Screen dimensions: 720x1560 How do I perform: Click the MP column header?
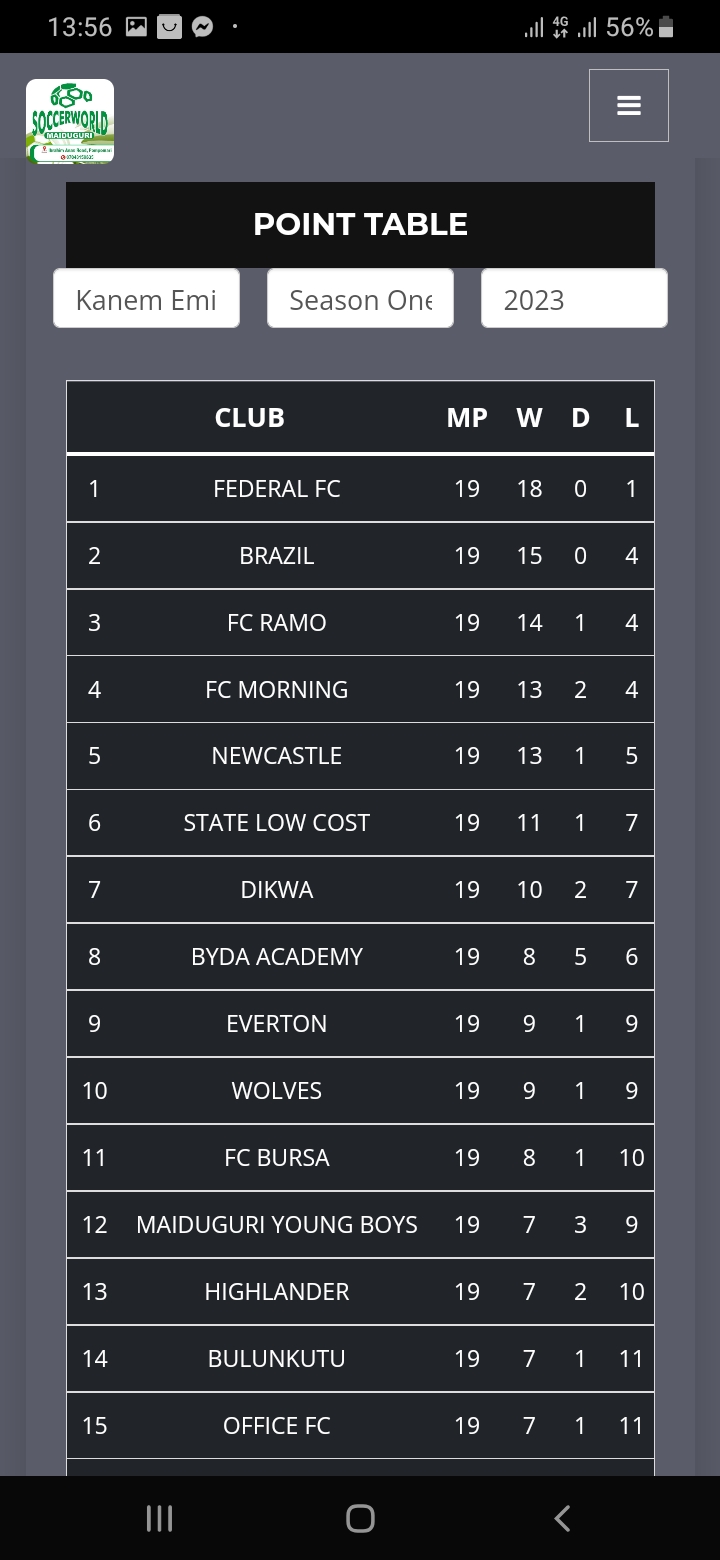(x=467, y=417)
